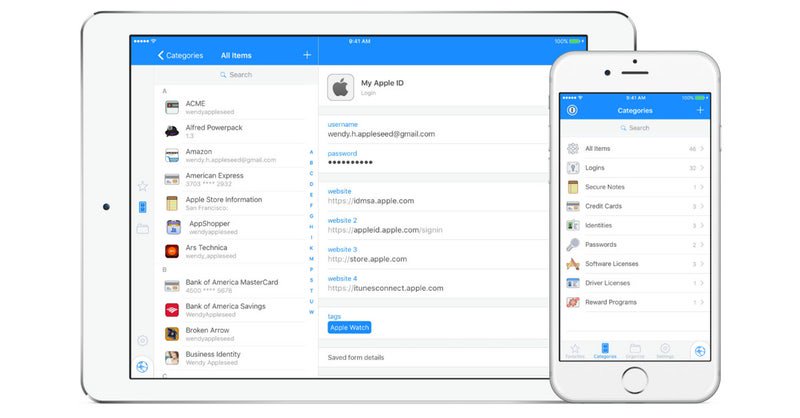Launch 1Browser globe icon on iPad
This screenshot has width=800, height=418.
coord(142,366)
